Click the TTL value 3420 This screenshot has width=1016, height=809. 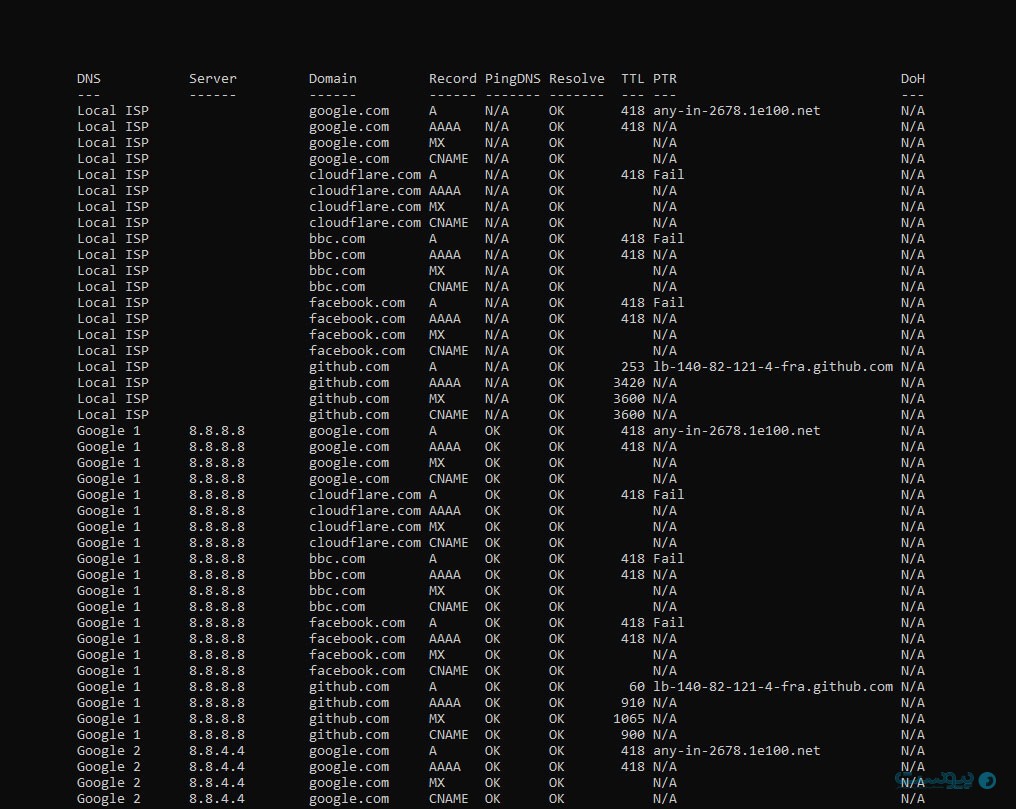(x=628, y=383)
